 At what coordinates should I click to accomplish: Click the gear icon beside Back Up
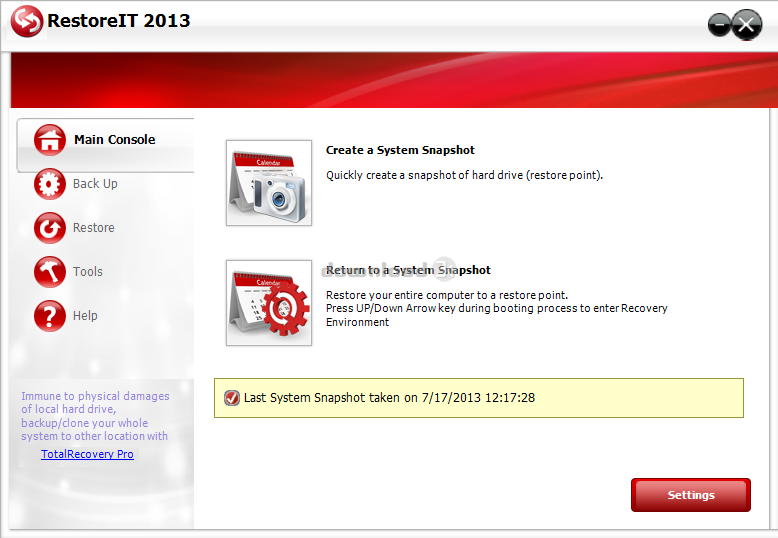(50, 184)
